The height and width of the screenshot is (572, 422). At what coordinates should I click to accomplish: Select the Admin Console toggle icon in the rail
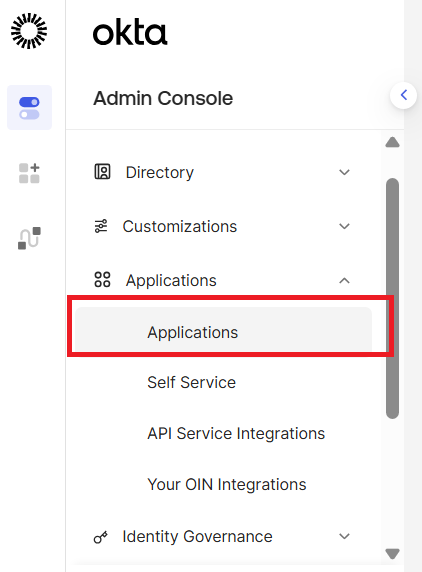tap(30, 108)
